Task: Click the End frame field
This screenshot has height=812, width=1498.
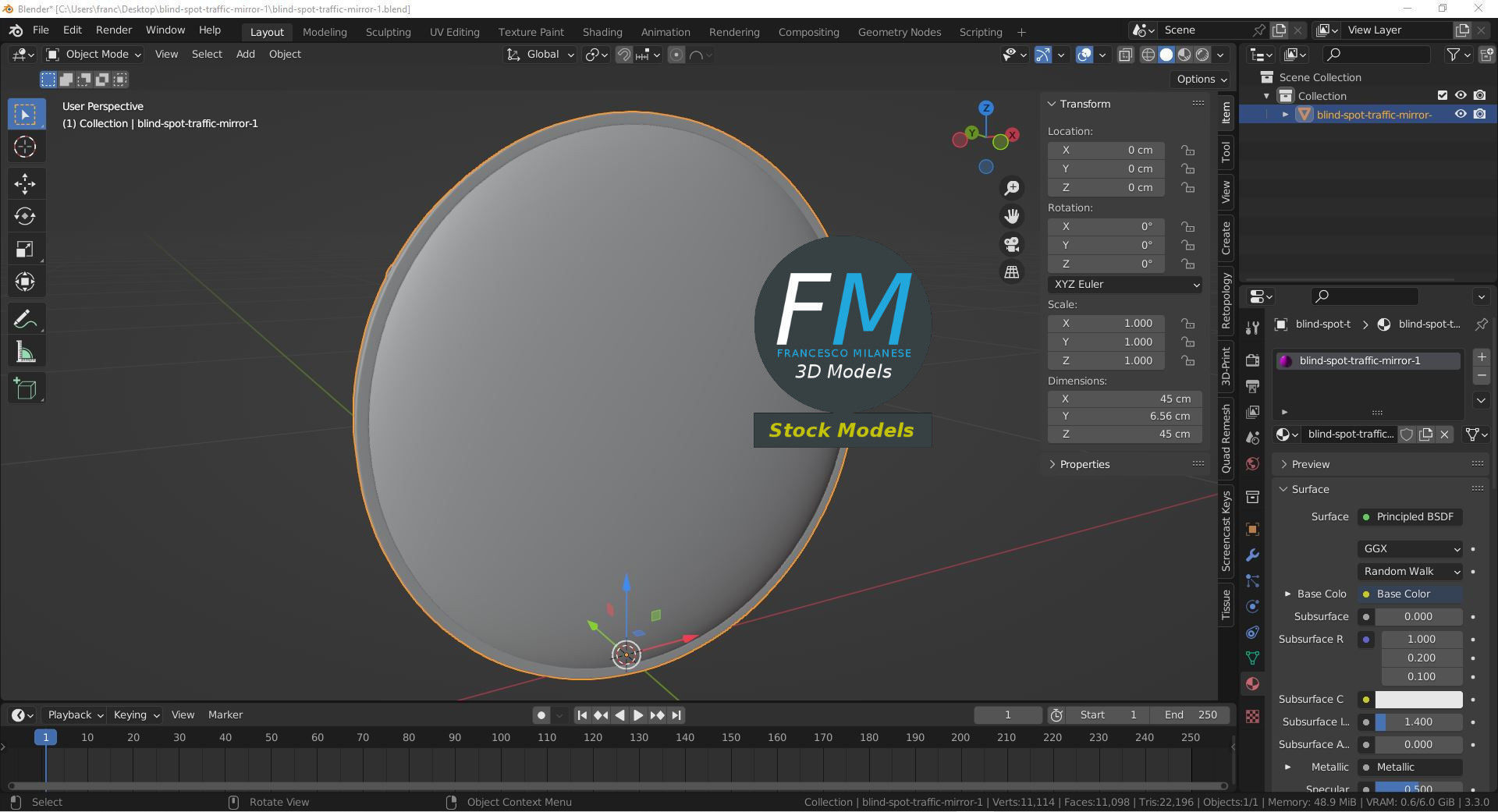Action: pyautogui.click(x=1191, y=715)
